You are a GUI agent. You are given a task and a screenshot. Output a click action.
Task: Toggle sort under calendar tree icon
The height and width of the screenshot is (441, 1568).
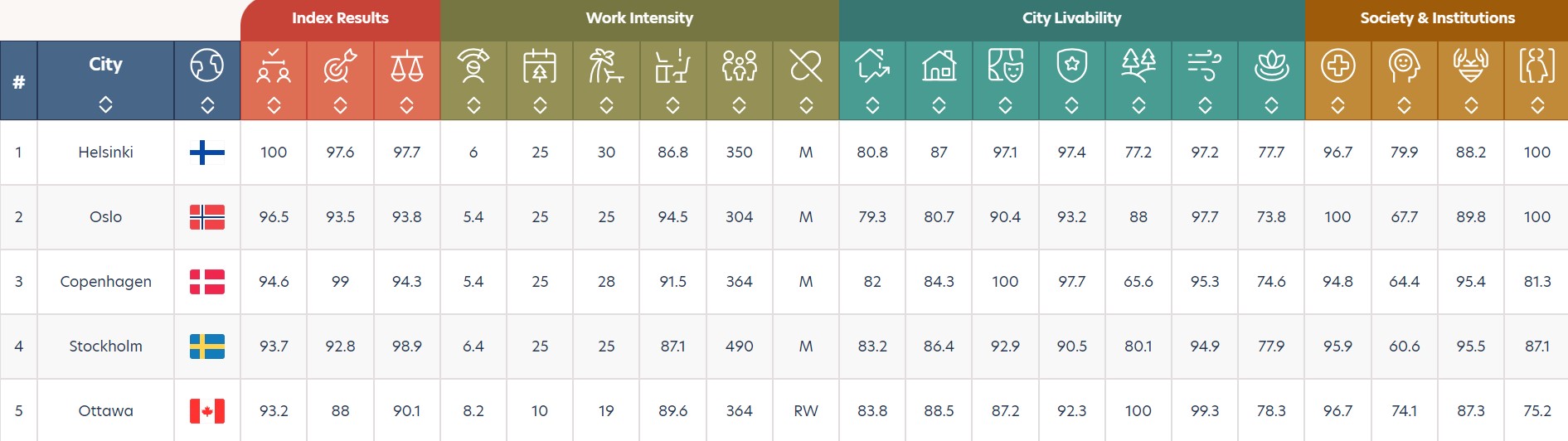(540, 105)
